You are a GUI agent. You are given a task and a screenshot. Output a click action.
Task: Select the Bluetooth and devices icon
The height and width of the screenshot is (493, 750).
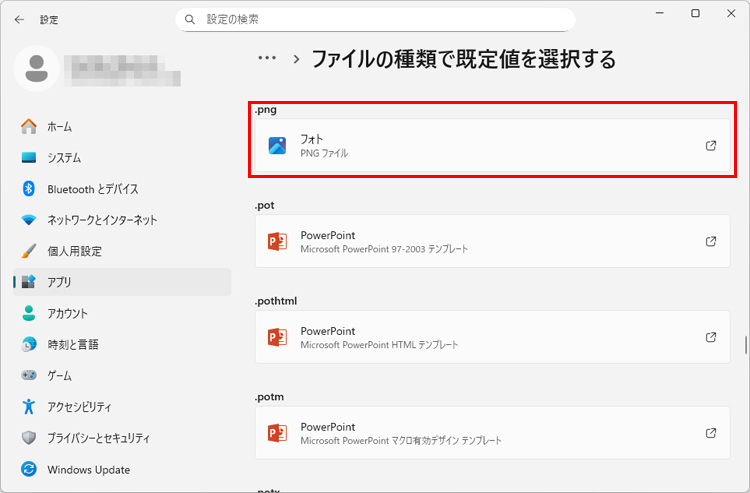[x=29, y=189]
